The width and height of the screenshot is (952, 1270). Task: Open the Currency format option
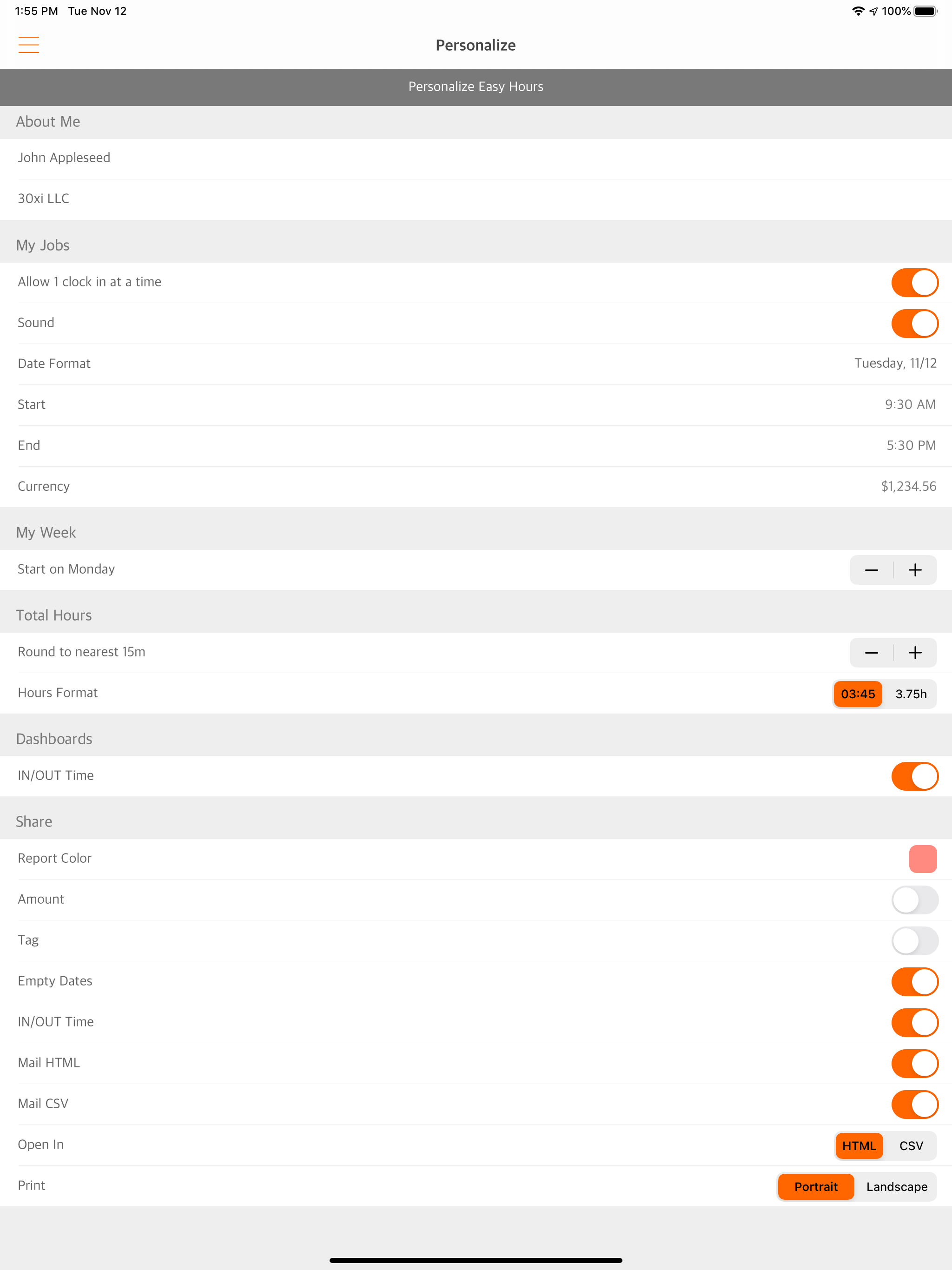click(x=476, y=486)
